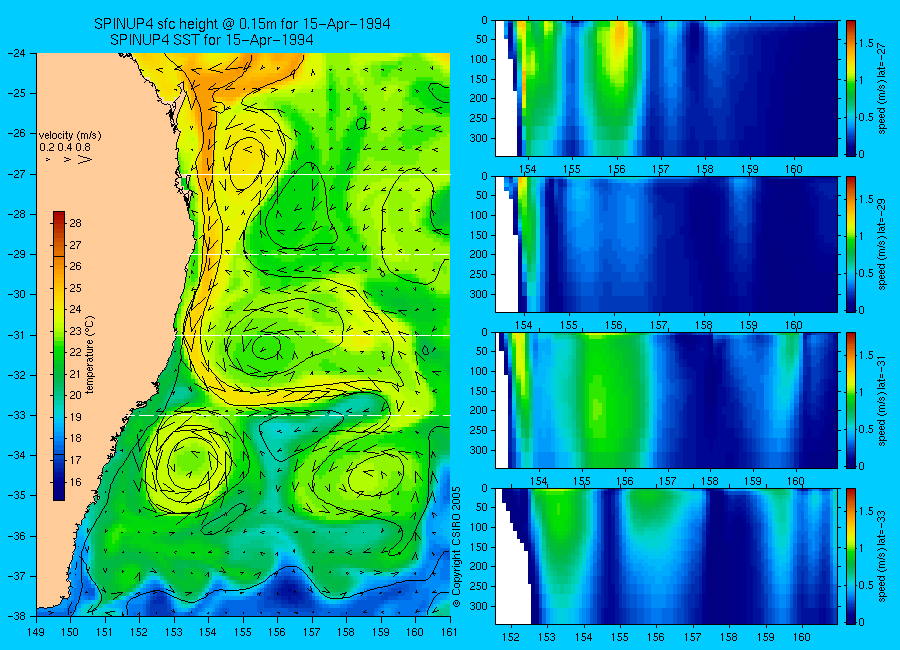This screenshot has height=650, width=900.
Task: Open the lat=-29 speed section plot
Action: 666,245
